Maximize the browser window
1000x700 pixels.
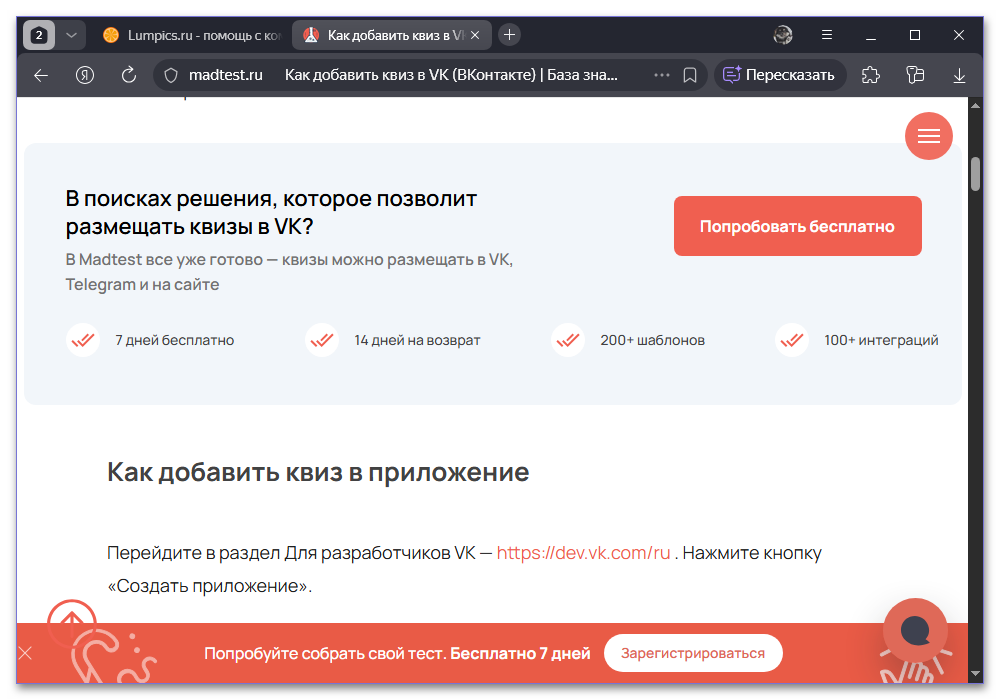coord(915,35)
